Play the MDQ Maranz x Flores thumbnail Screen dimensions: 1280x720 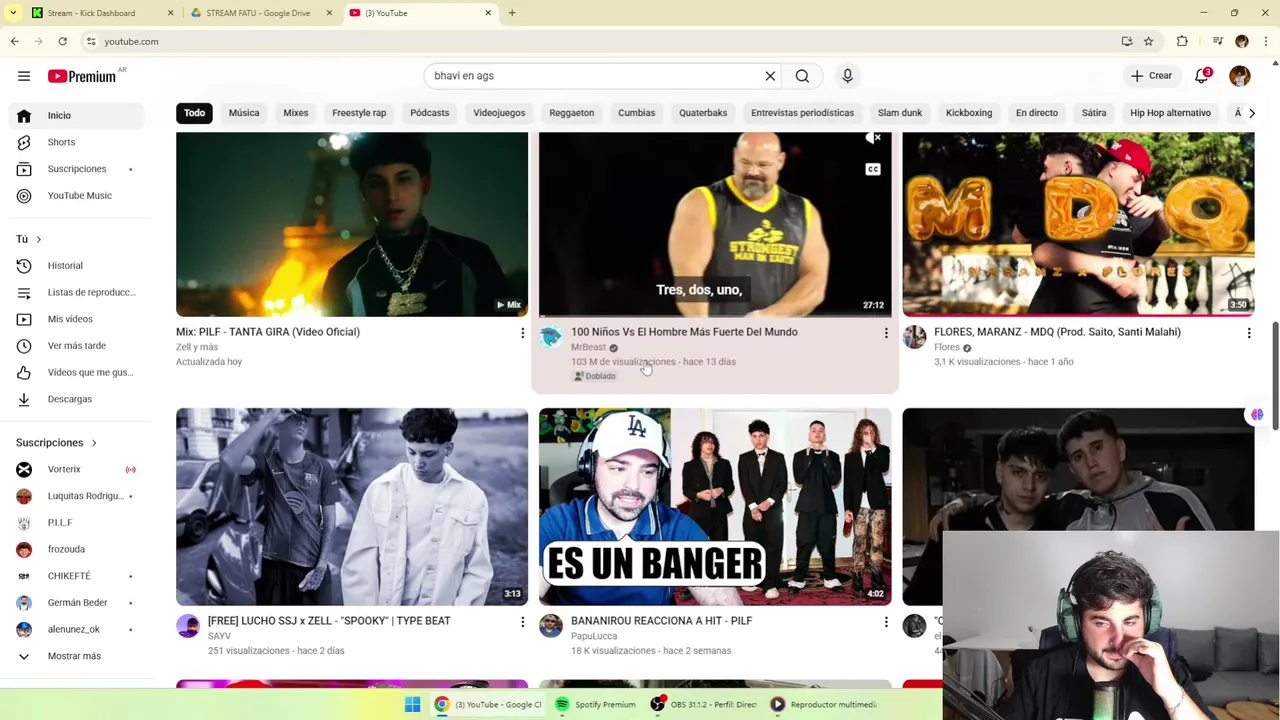coord(1078,224)
